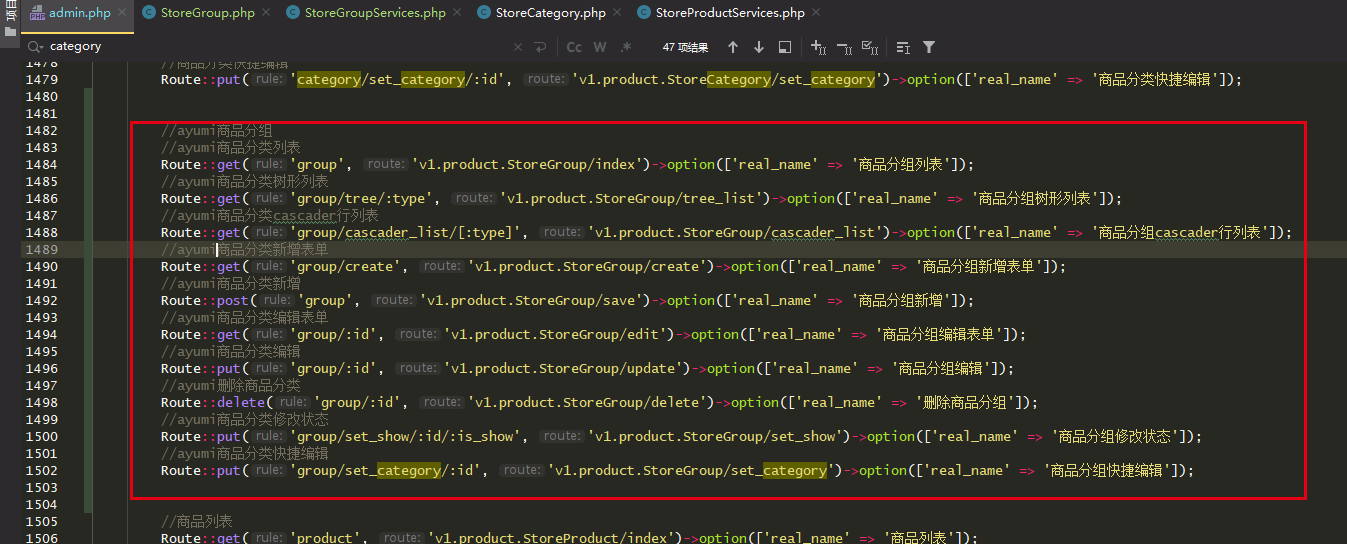Viewport: 1347px width, 544px height.
Task: Go to next occurrence arrow
Action: pos(759,46)
